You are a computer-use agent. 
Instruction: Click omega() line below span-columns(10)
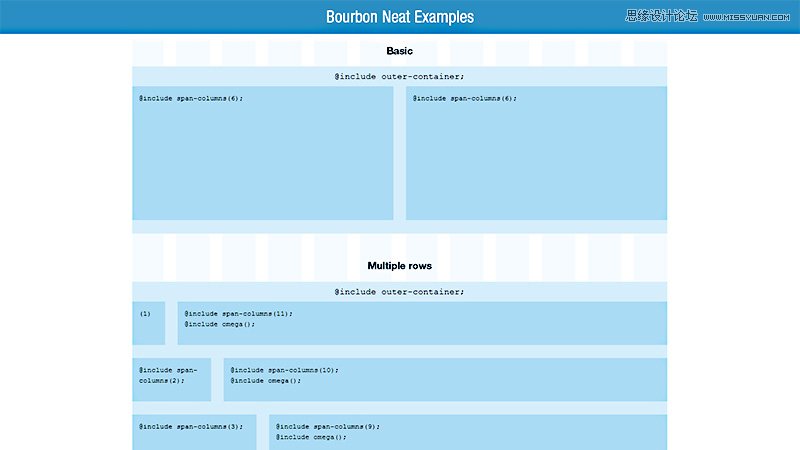265,380
